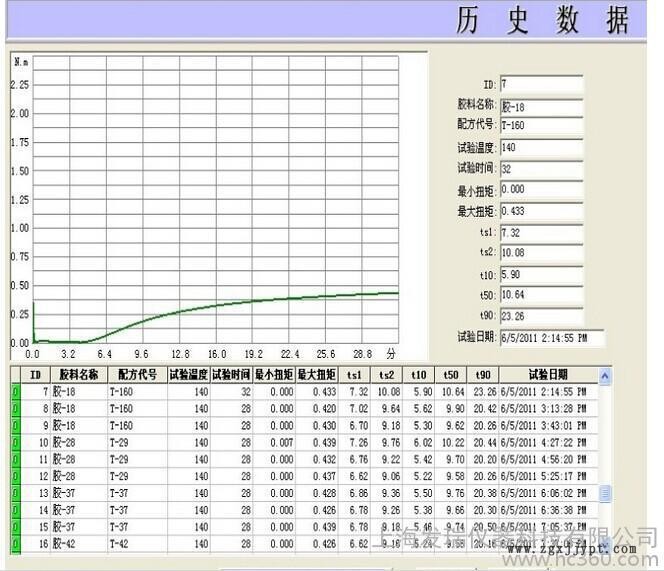Image resolution: width=664 pixels, height=571 pixels.
Task: Click the green marker for row ID 7
Action: point(15,391)
